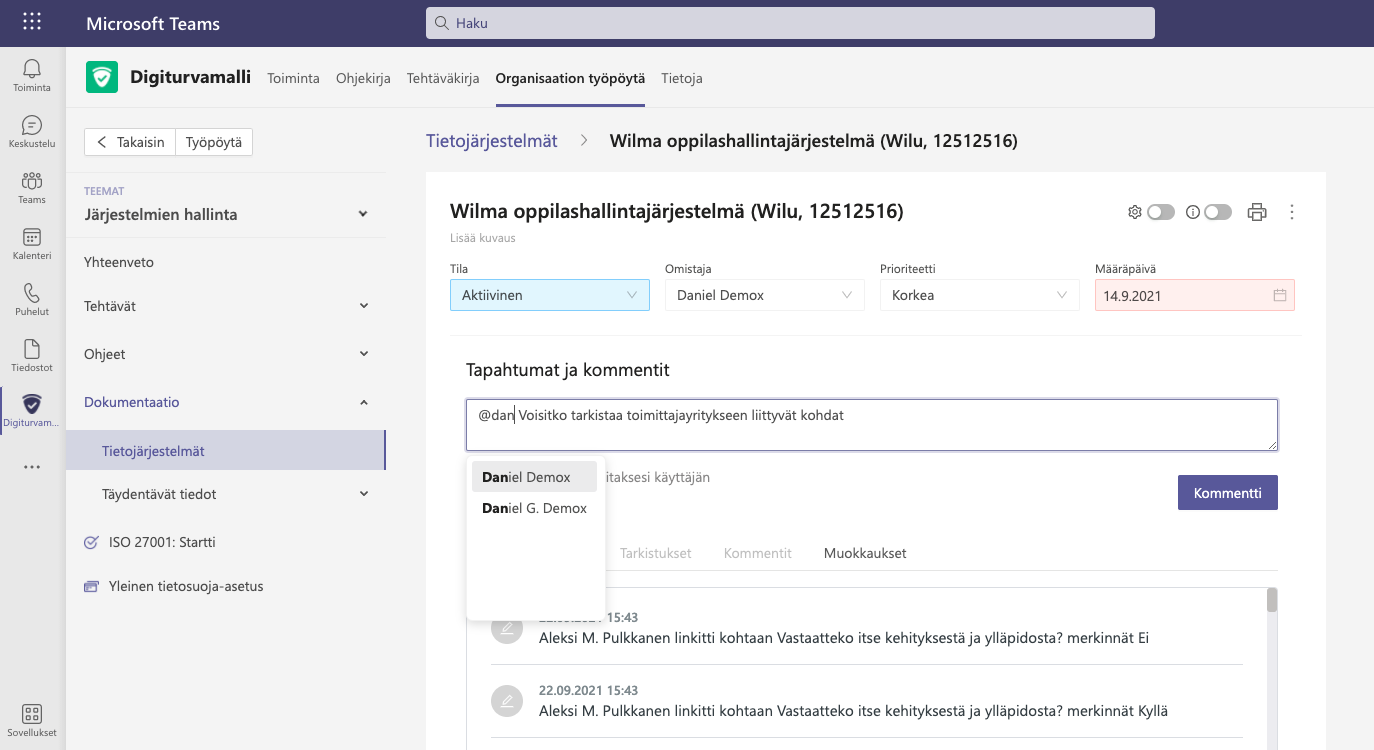Screen dimensions: 1374x750
Task: Open Kommentit events tab
Action: [757, 553]
